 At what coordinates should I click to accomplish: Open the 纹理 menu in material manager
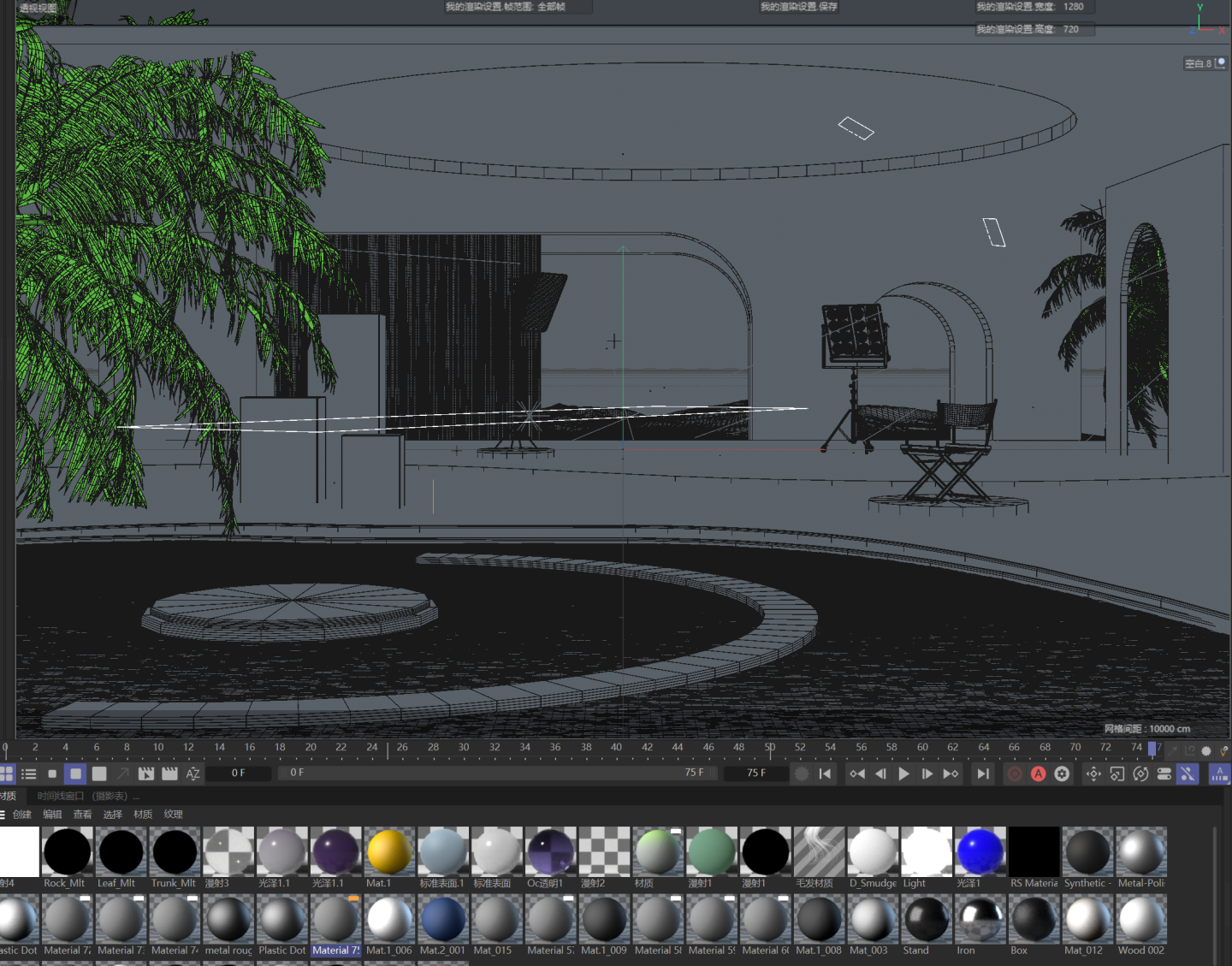pos(173,815)
